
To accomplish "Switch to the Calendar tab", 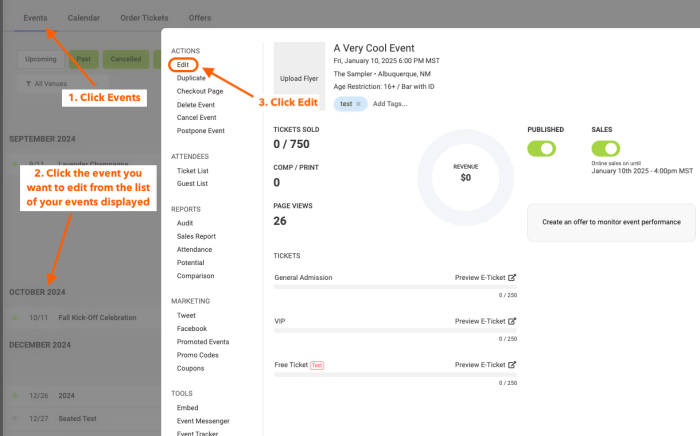I will click(83, 18).
